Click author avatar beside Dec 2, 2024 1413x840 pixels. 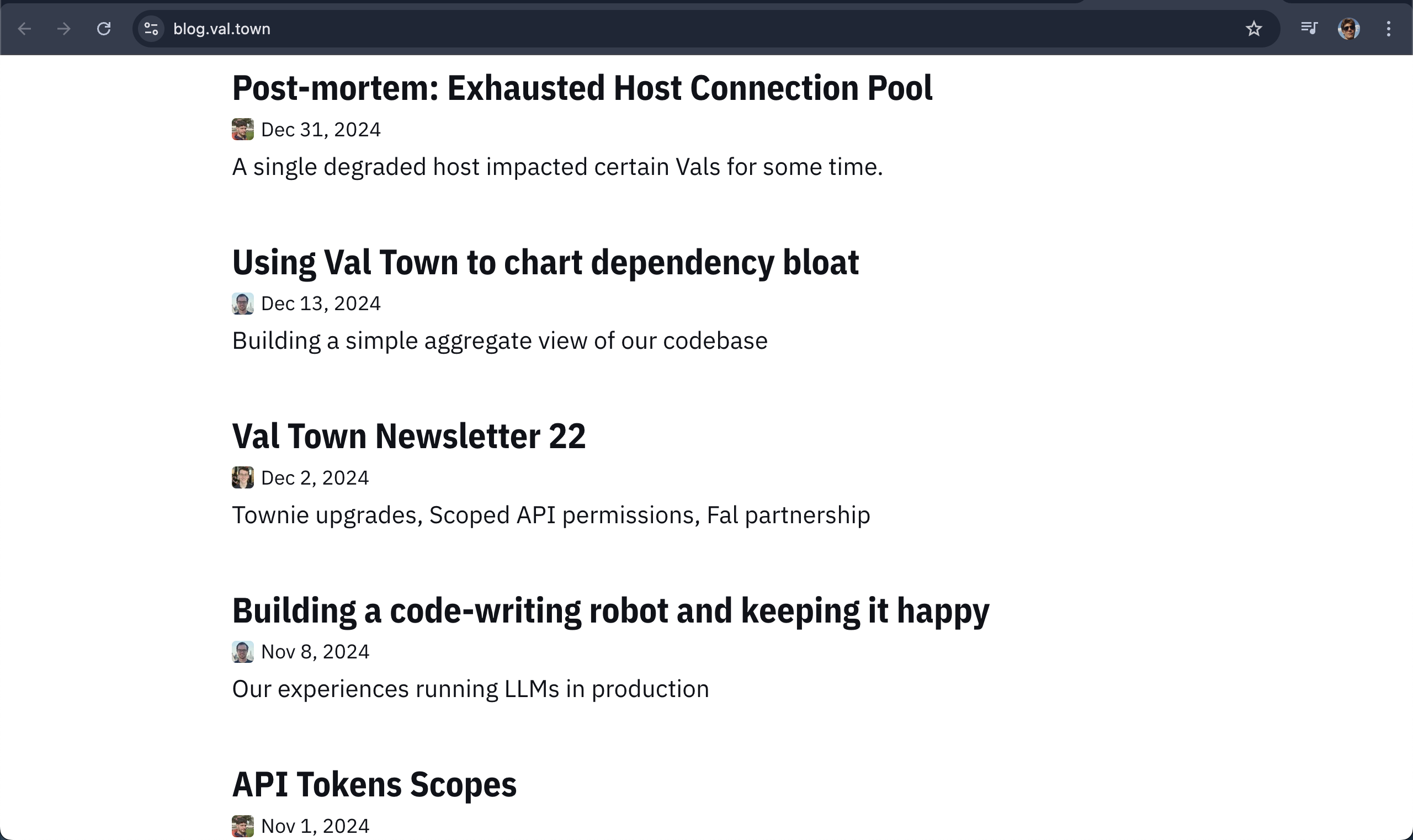coord(243,478)
